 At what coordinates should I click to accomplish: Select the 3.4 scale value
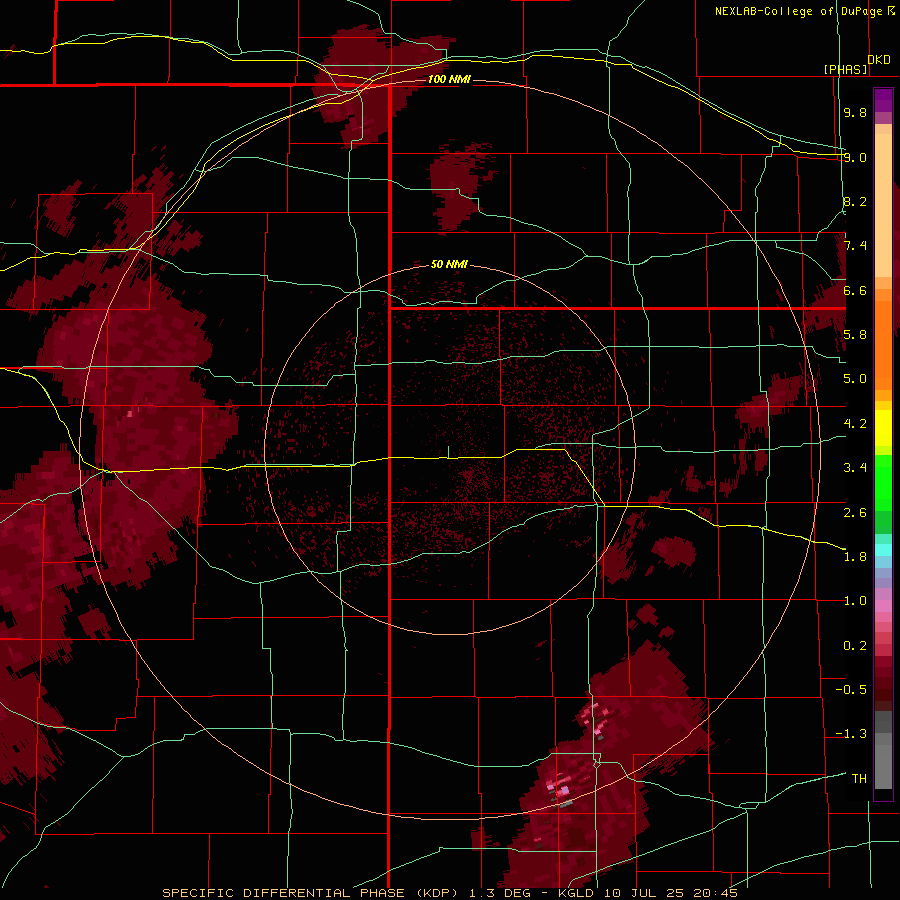[x=855, y=468]
